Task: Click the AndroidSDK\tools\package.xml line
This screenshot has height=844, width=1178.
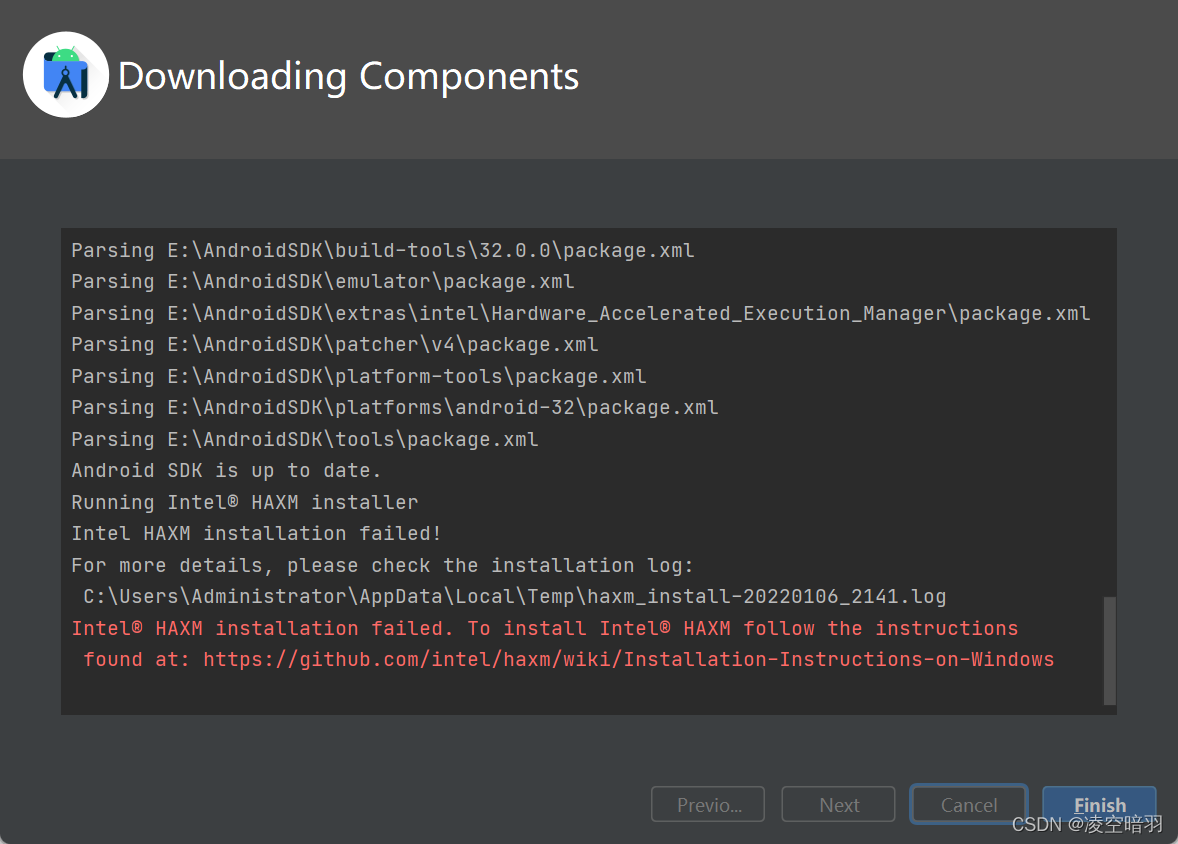Action: pyautogui.click(x=305, y=439)
